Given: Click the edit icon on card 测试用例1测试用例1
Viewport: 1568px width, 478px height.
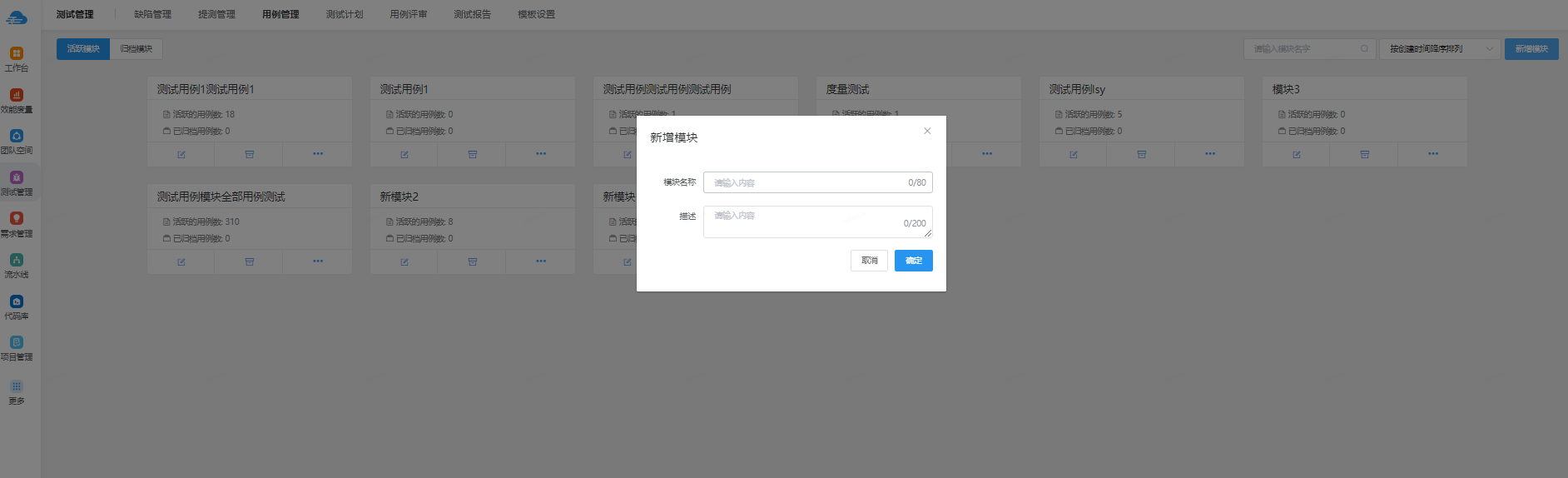Looking at the screenshot, I should 181,154.
